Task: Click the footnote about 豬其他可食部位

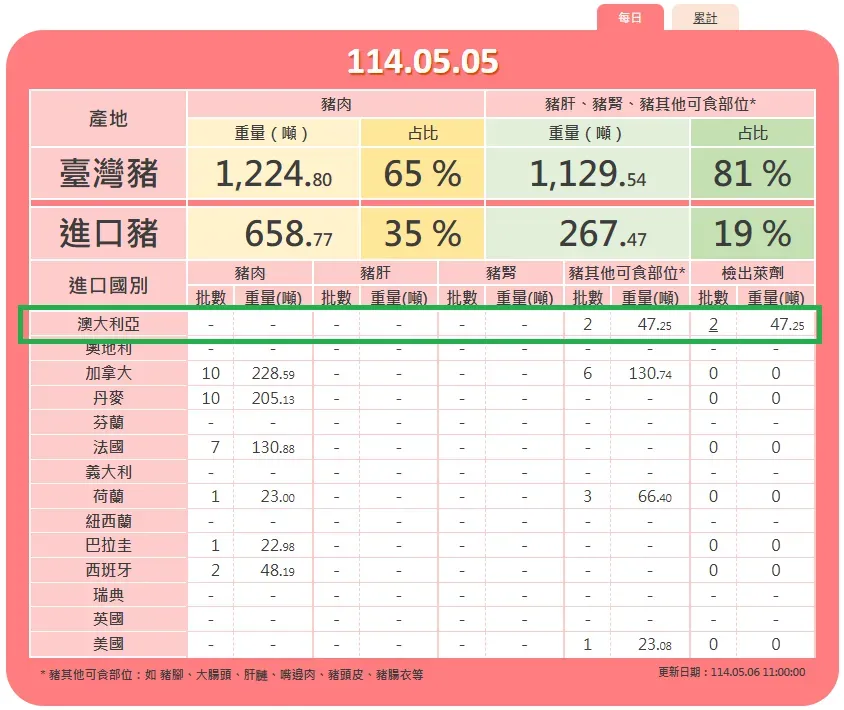Action: click(232, 674)
